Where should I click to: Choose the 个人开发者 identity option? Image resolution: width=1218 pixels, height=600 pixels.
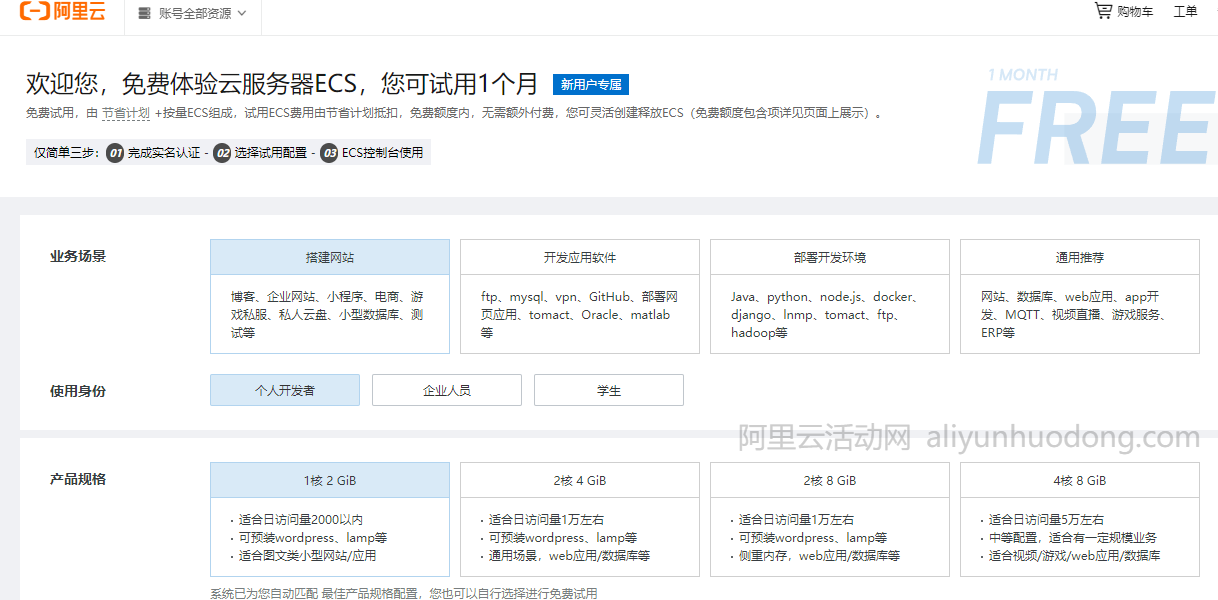[x=285, y=390]
